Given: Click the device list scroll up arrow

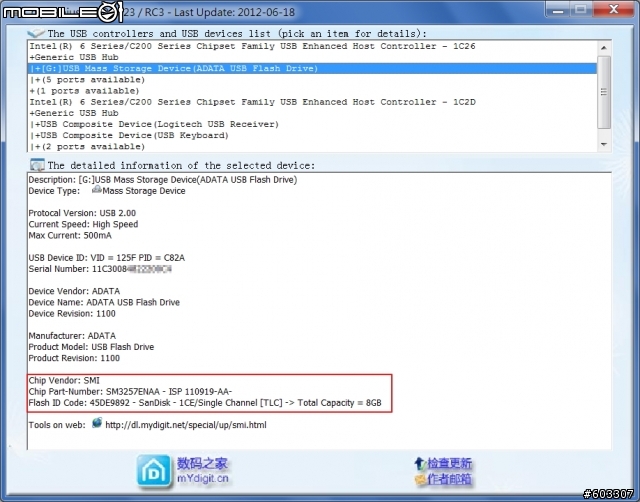Looking at the screenshot, I should click(604, 48).
